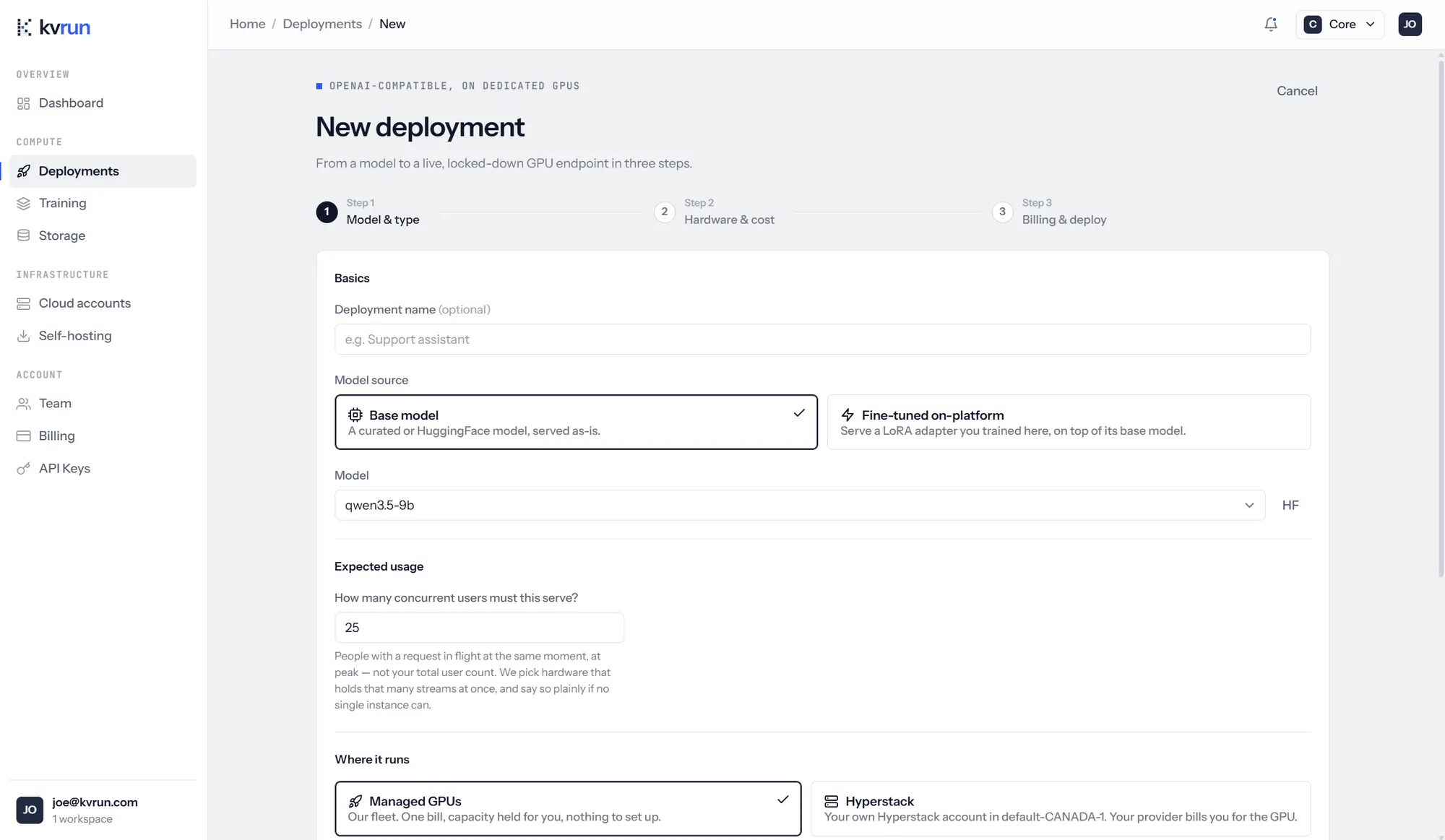1445x840 pixels.
Task: Select Fine-tuned on-platform model source
Action: coord(1069,422)
